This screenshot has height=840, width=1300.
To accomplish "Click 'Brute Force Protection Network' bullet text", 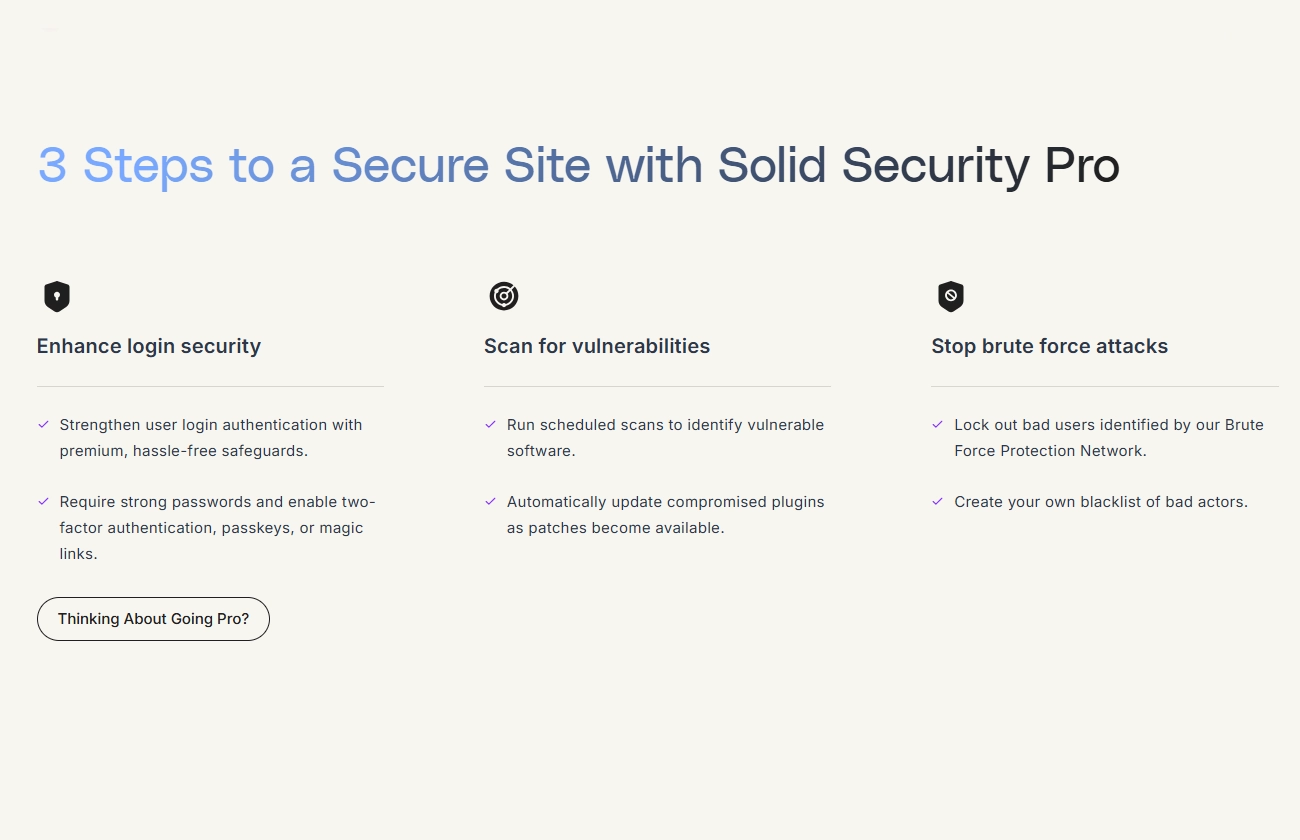I will tap(1109, 438).
